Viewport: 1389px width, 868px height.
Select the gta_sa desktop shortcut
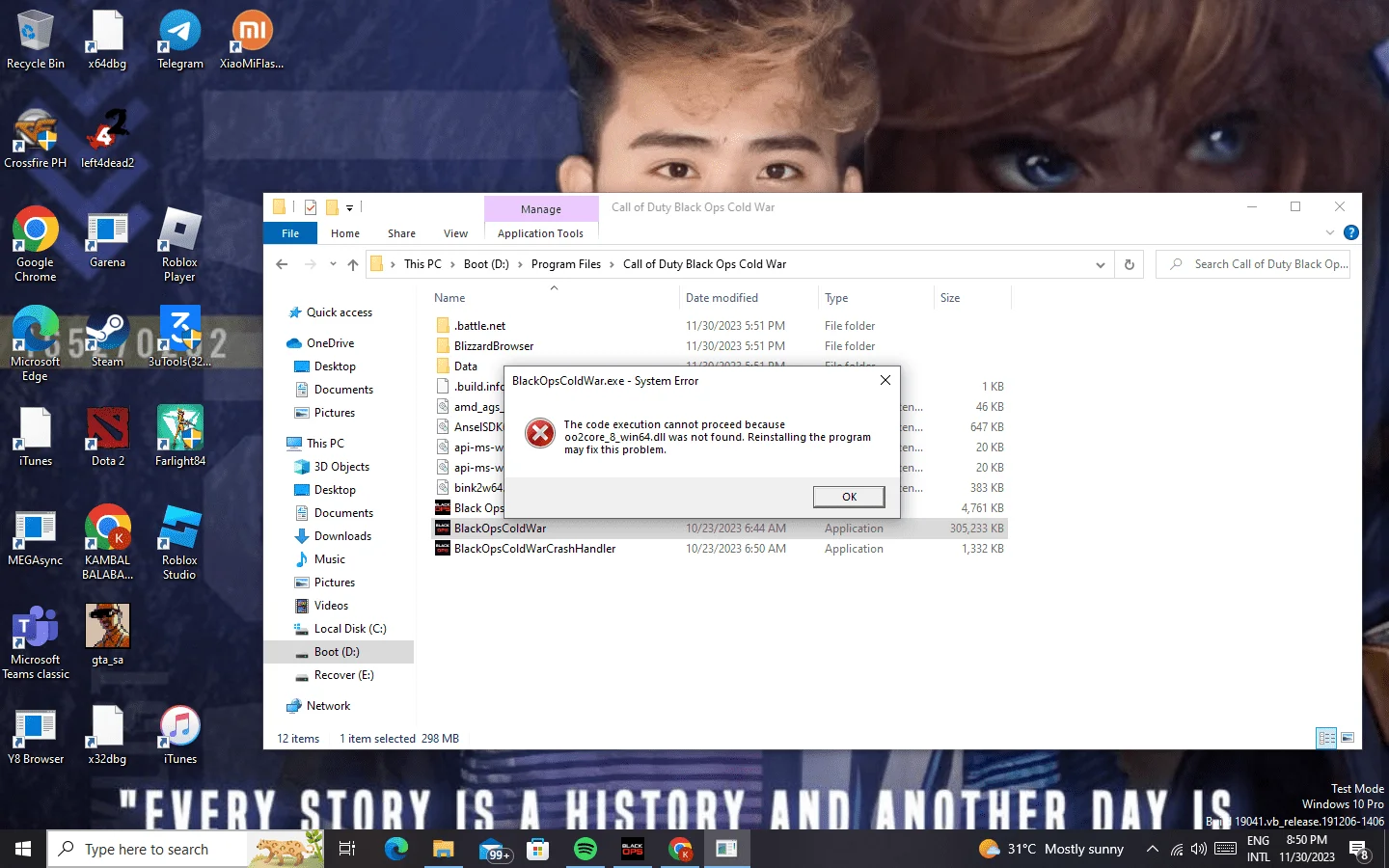point(107,636)
